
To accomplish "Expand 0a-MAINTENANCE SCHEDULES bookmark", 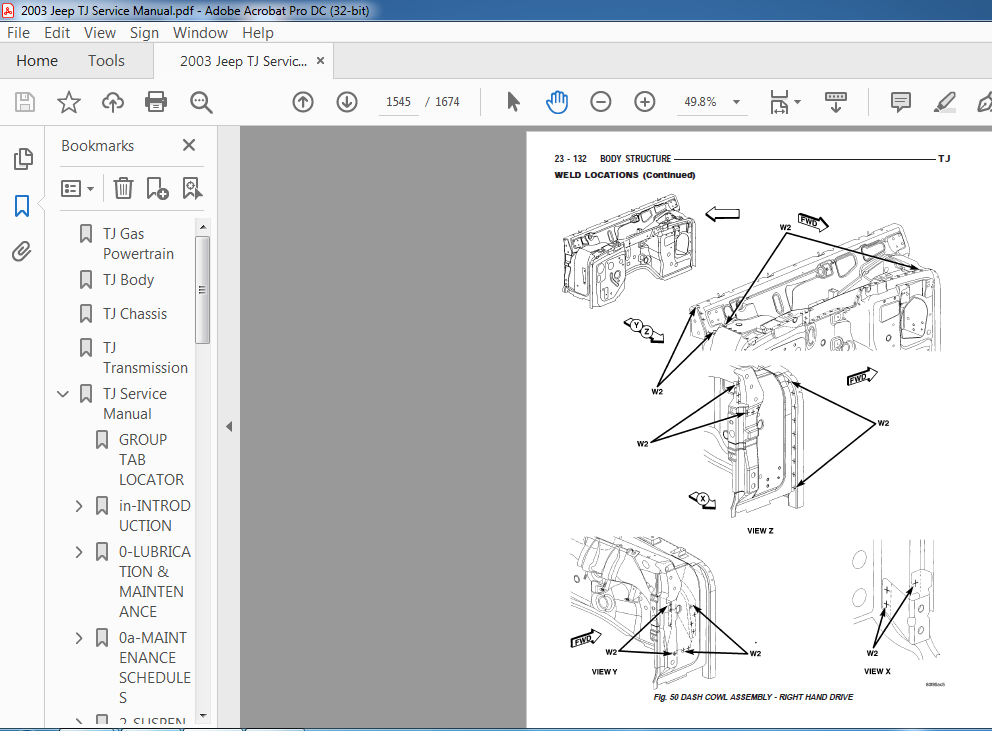I will coord(79,638).
